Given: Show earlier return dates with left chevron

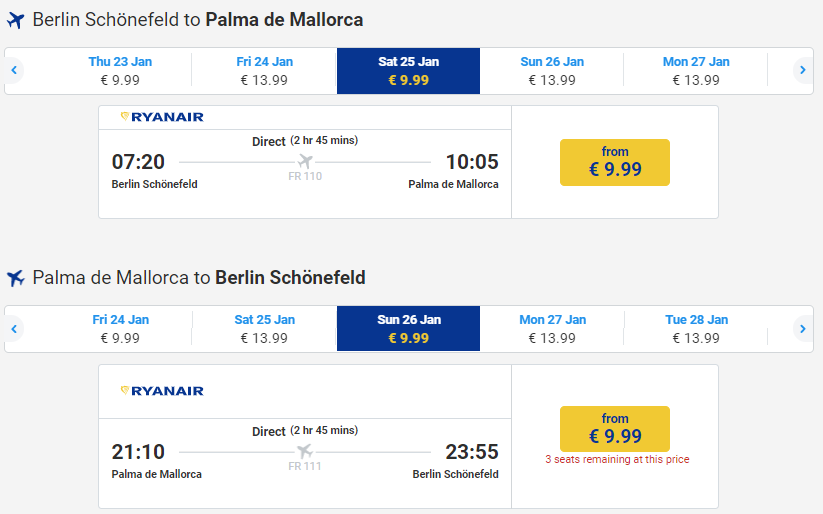Looking at the screenshot, I should tap(14, 329).
